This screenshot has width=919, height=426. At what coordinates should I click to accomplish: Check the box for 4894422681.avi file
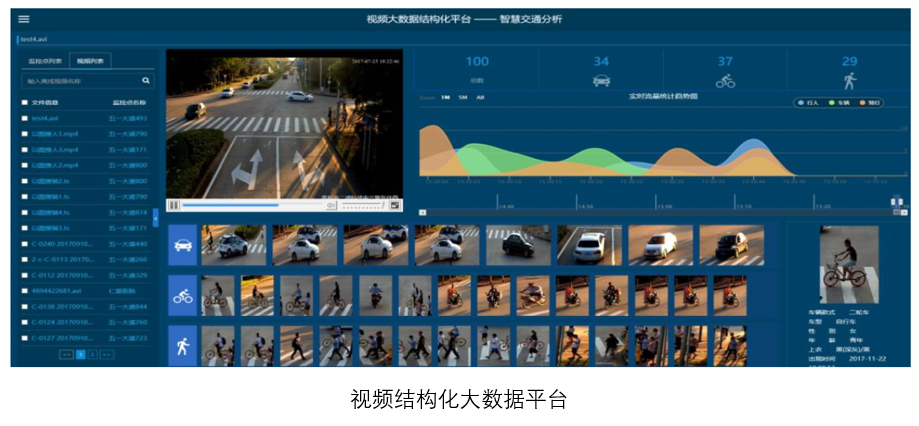pos(25,291)
